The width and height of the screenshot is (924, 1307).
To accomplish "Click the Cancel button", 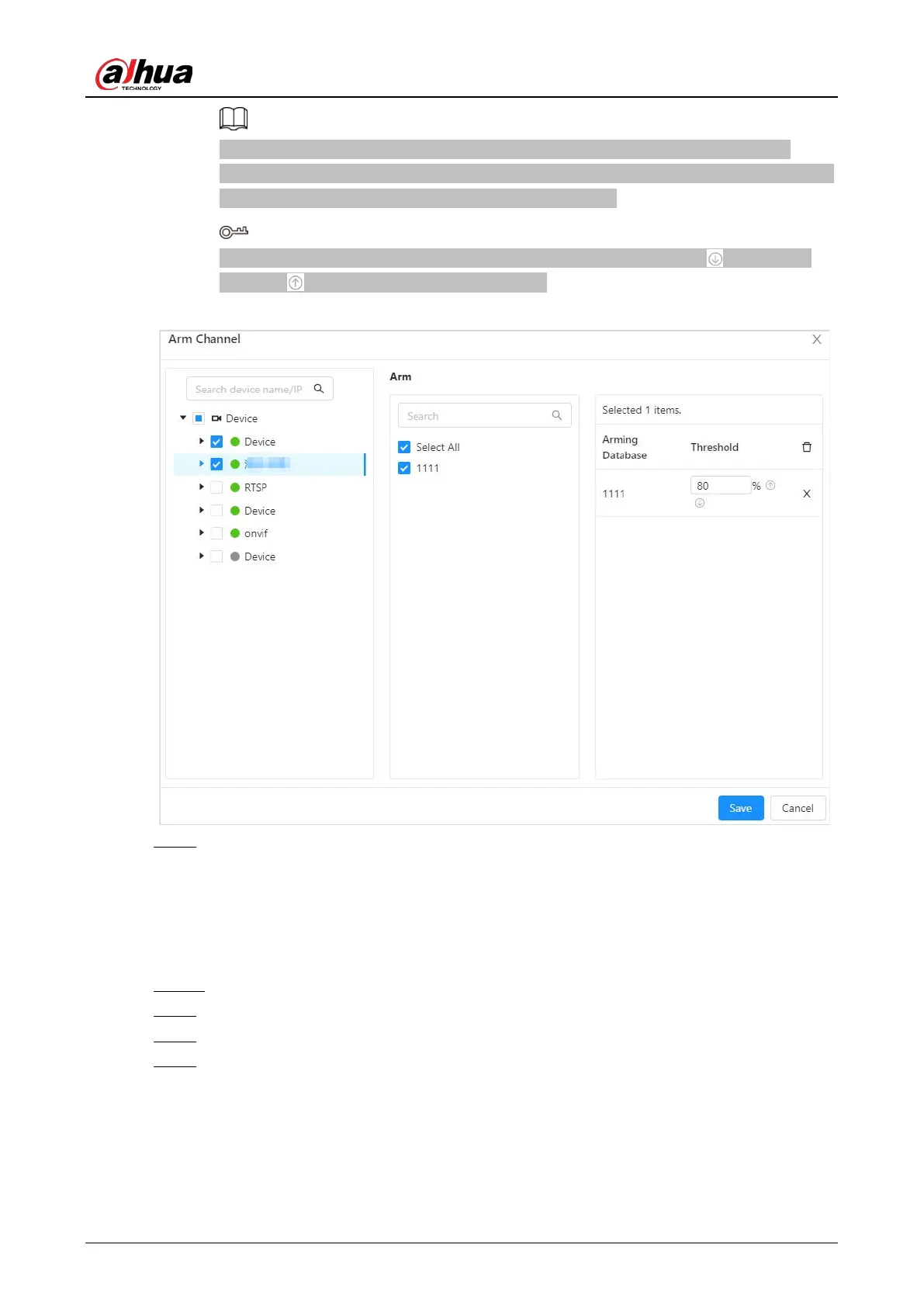I will [x=797, y=808].
